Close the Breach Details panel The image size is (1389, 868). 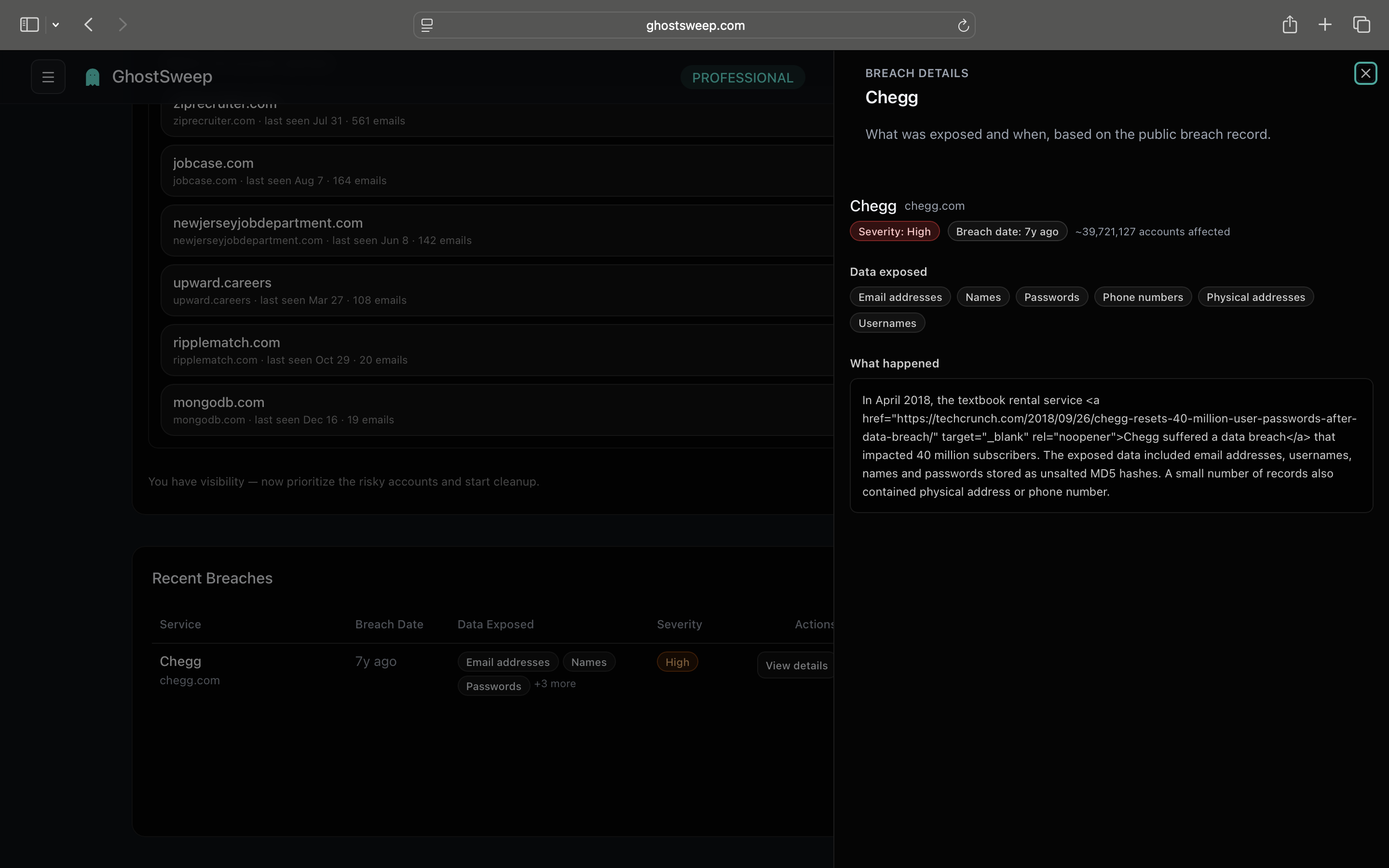click(1365, 73)
